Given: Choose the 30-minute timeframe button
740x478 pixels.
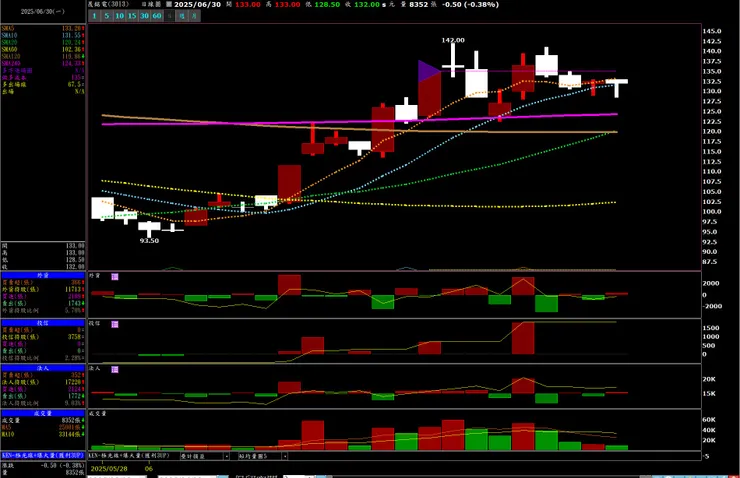Looking at the screenshot, I should click(144, 16).
